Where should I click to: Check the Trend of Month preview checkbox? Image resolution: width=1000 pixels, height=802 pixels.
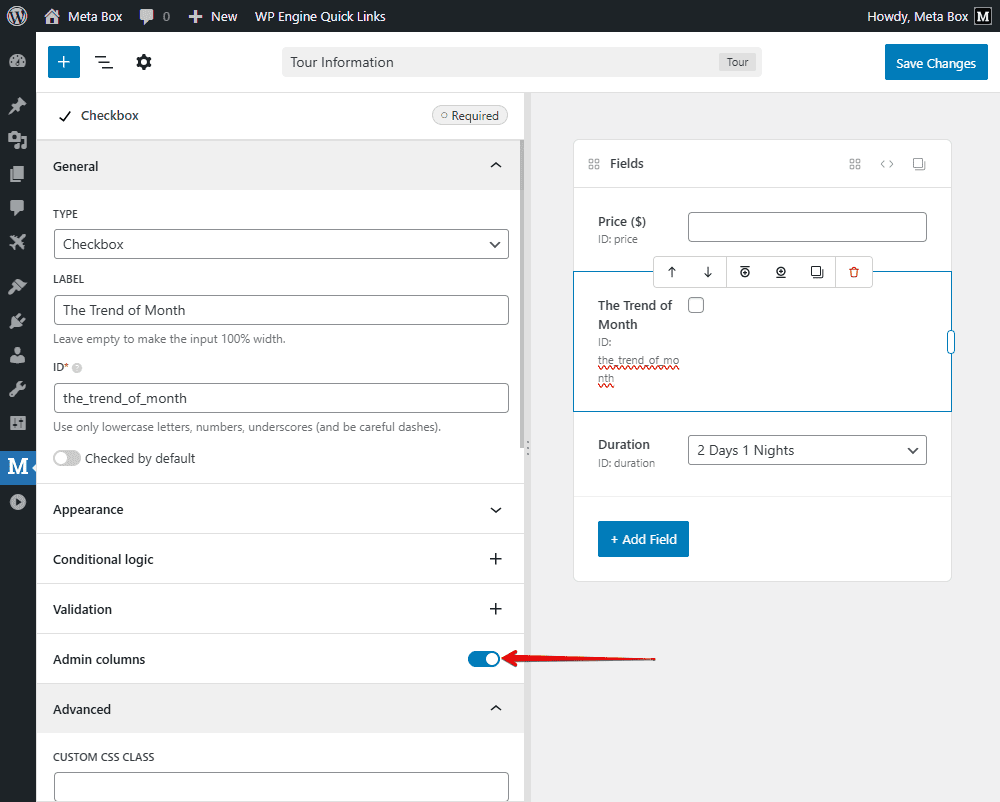point(696,304)
